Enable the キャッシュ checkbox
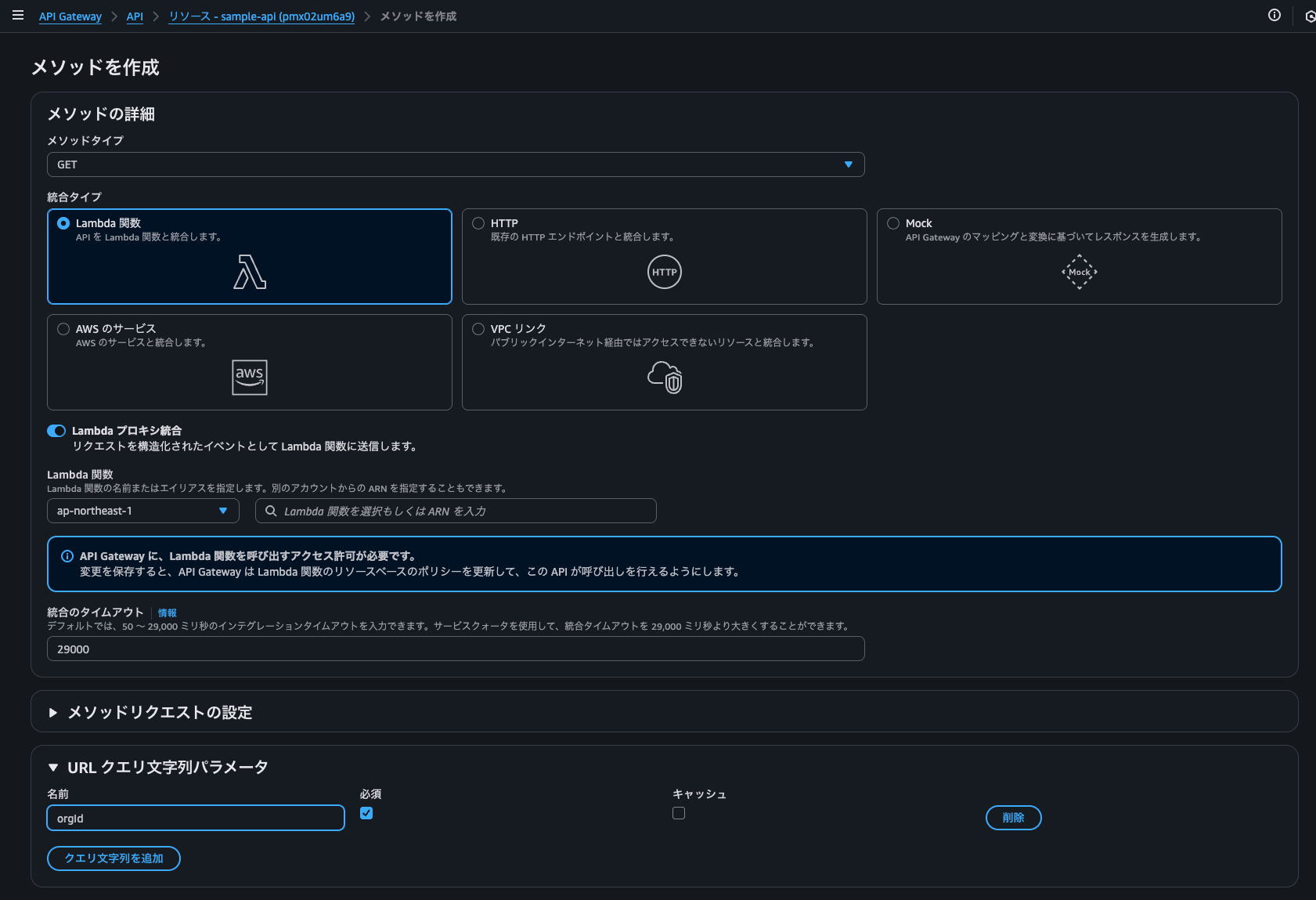The image size is (1316, 900). [x=679, y=813]
